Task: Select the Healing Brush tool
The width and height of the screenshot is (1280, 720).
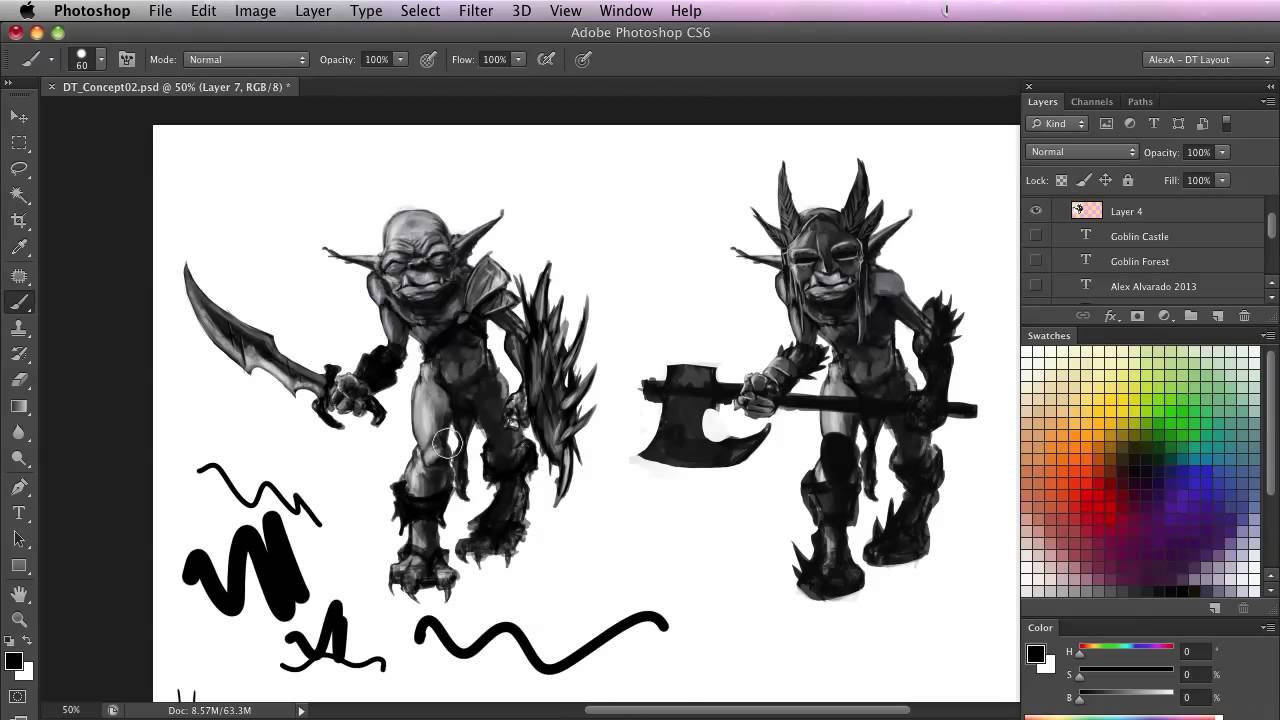Action: 19,276
